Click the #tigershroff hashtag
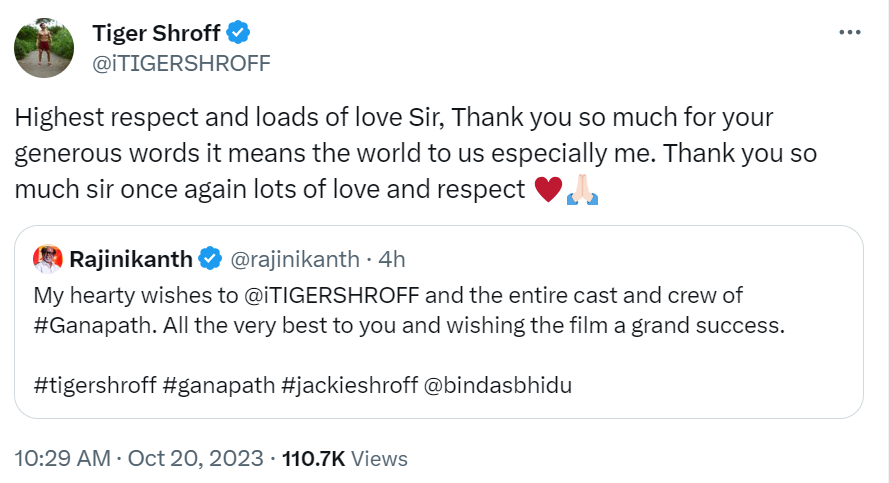Viewport: 889px width, 483px height. 93,385
